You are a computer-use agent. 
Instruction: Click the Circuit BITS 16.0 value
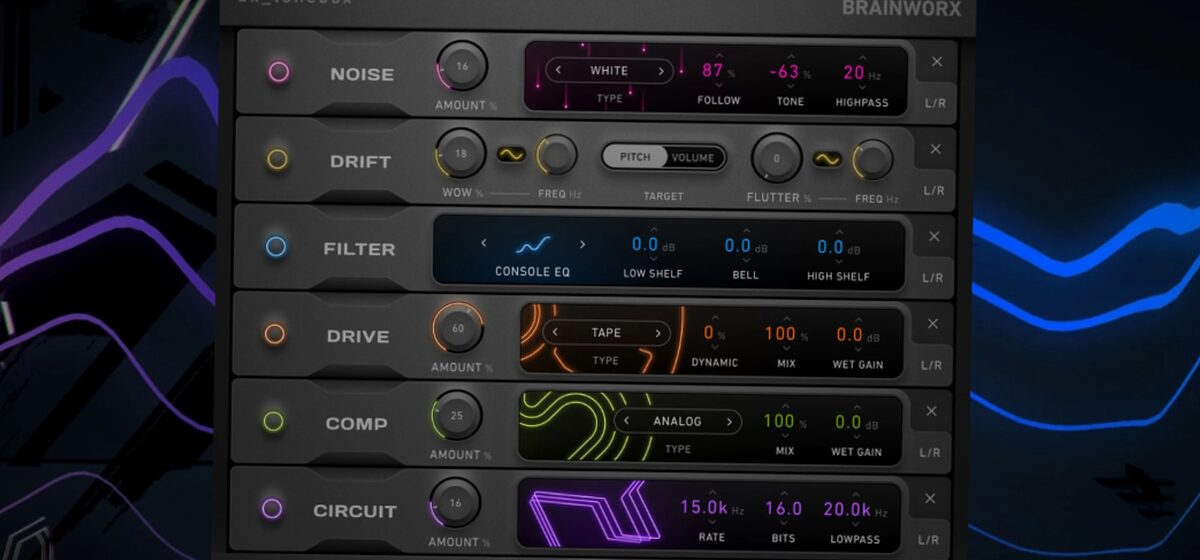(783, 509)
